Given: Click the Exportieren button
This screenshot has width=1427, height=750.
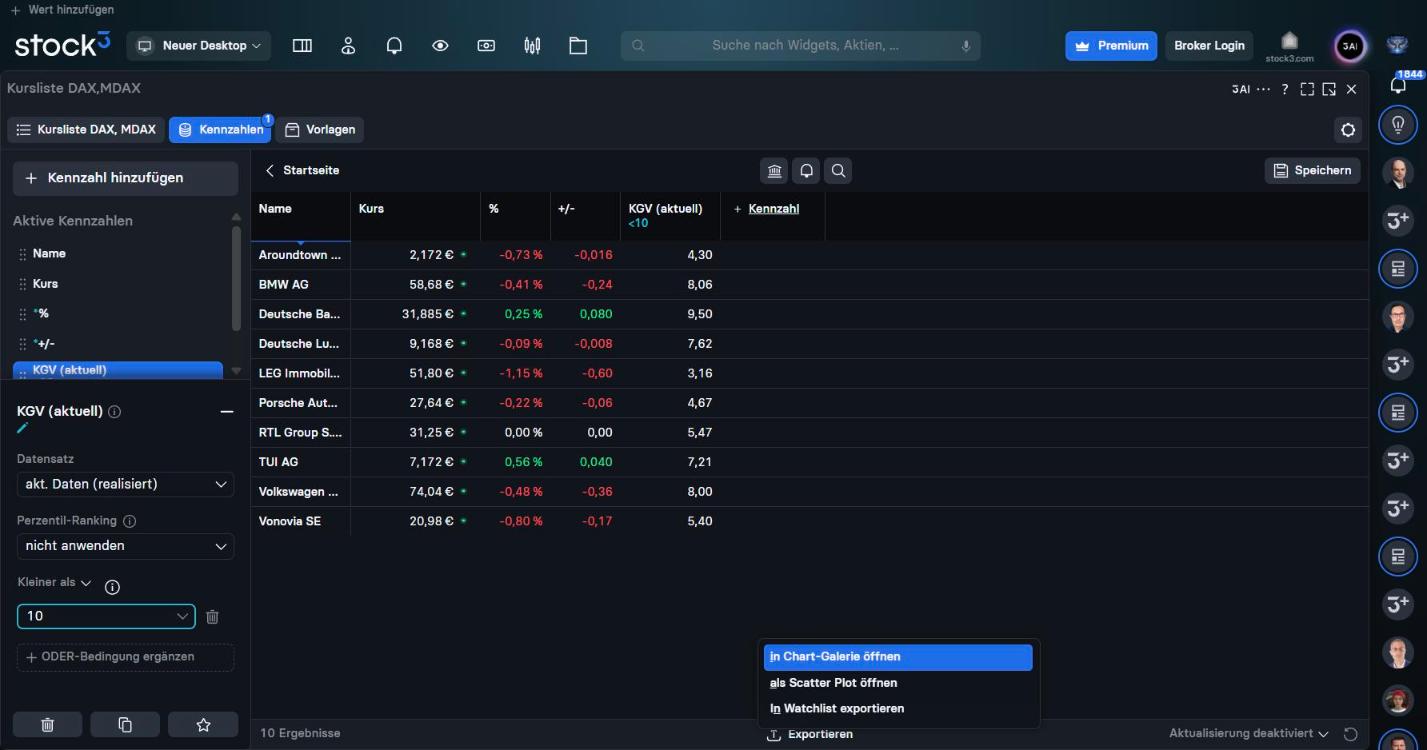Looking at the screenshot, I should (x=810, y=735).
